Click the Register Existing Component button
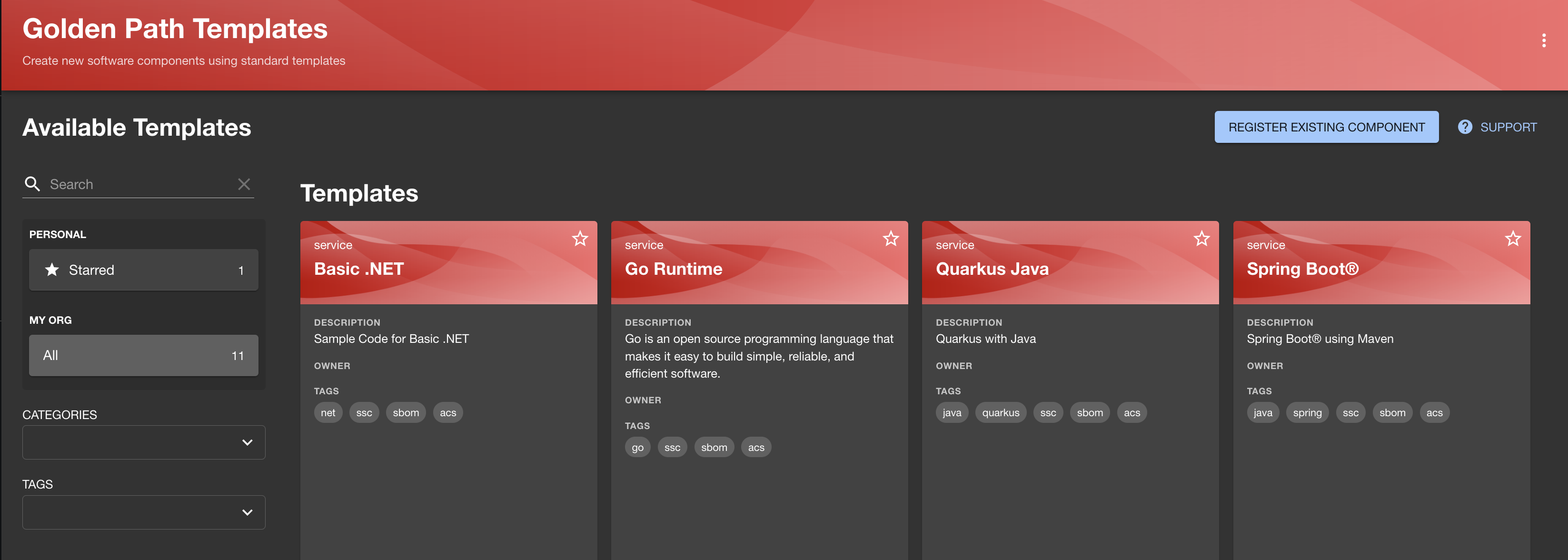The height and width of the screenshot is (560, 1568). (1326, 127)
